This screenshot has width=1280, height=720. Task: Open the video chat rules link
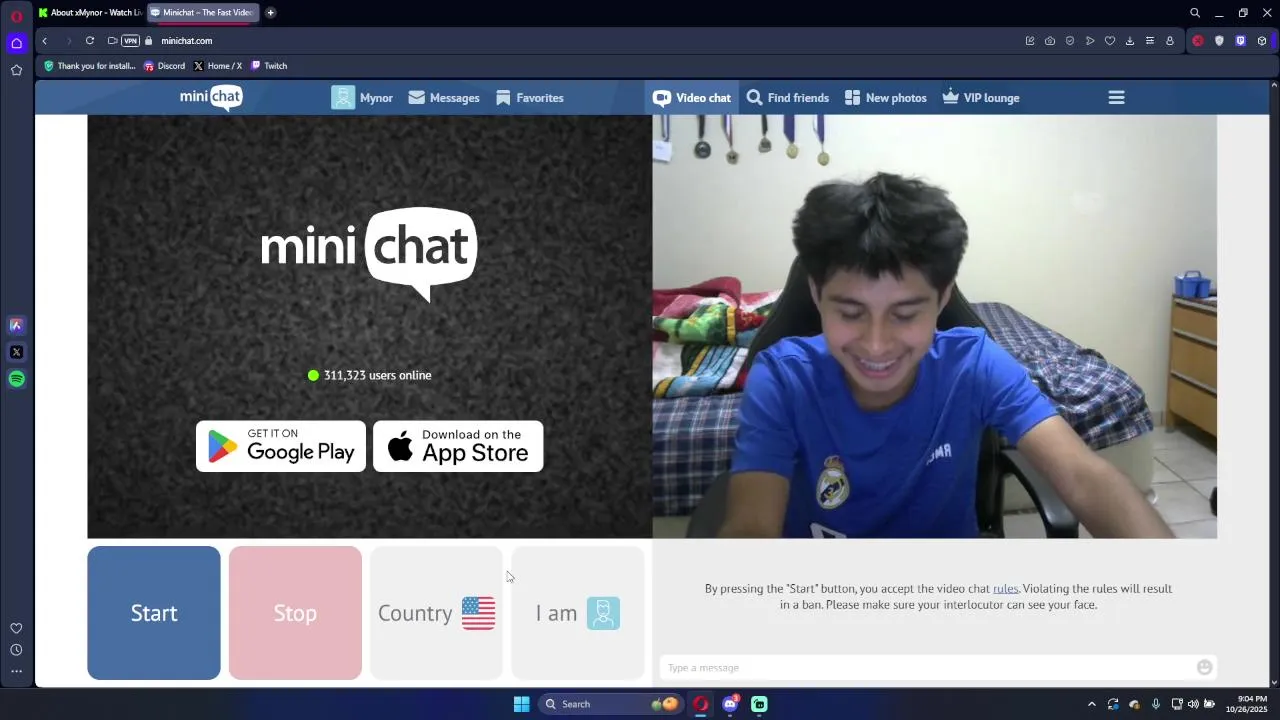tap(1005, 589)
